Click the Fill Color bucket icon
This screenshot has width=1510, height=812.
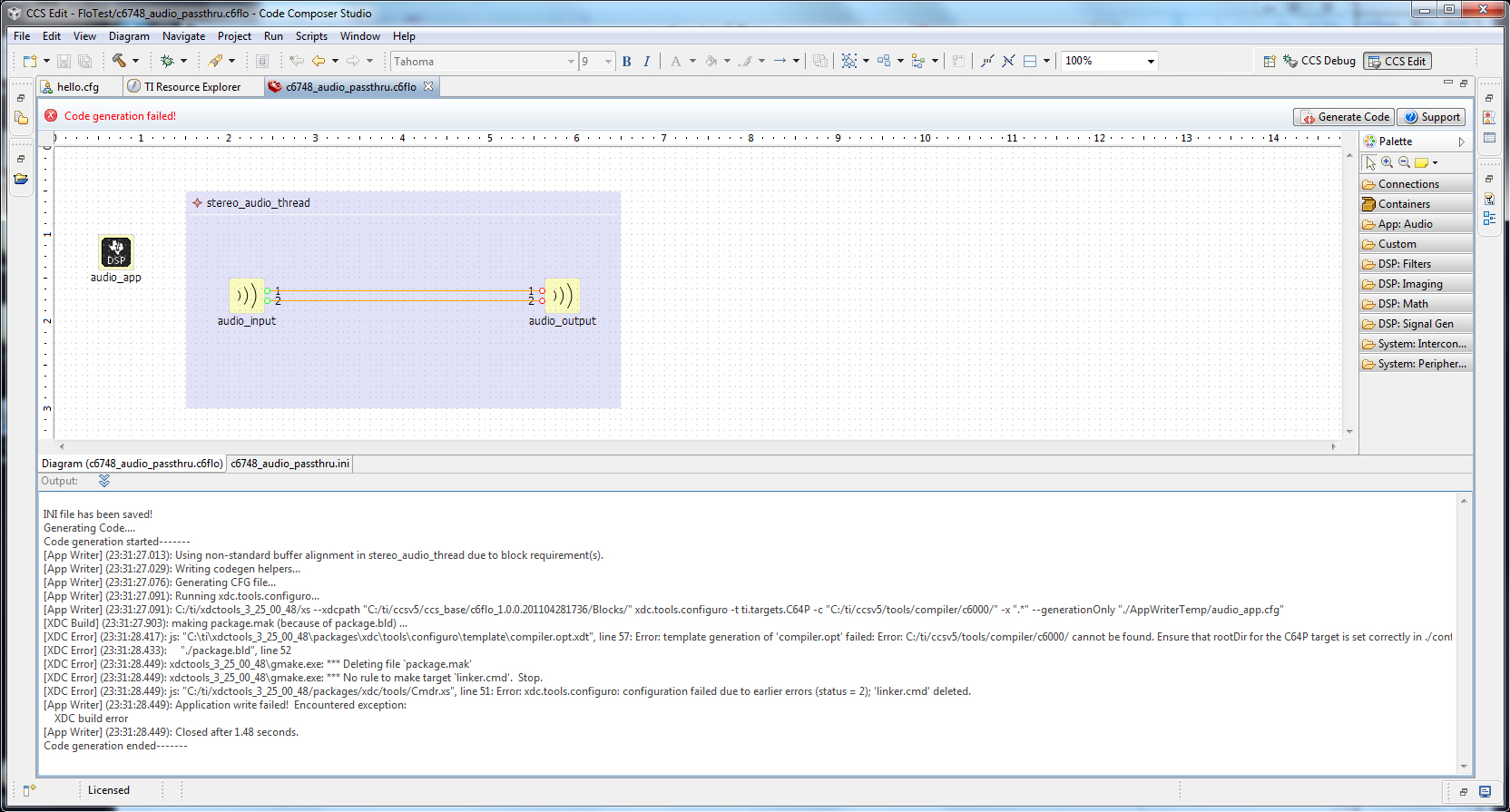711,61
